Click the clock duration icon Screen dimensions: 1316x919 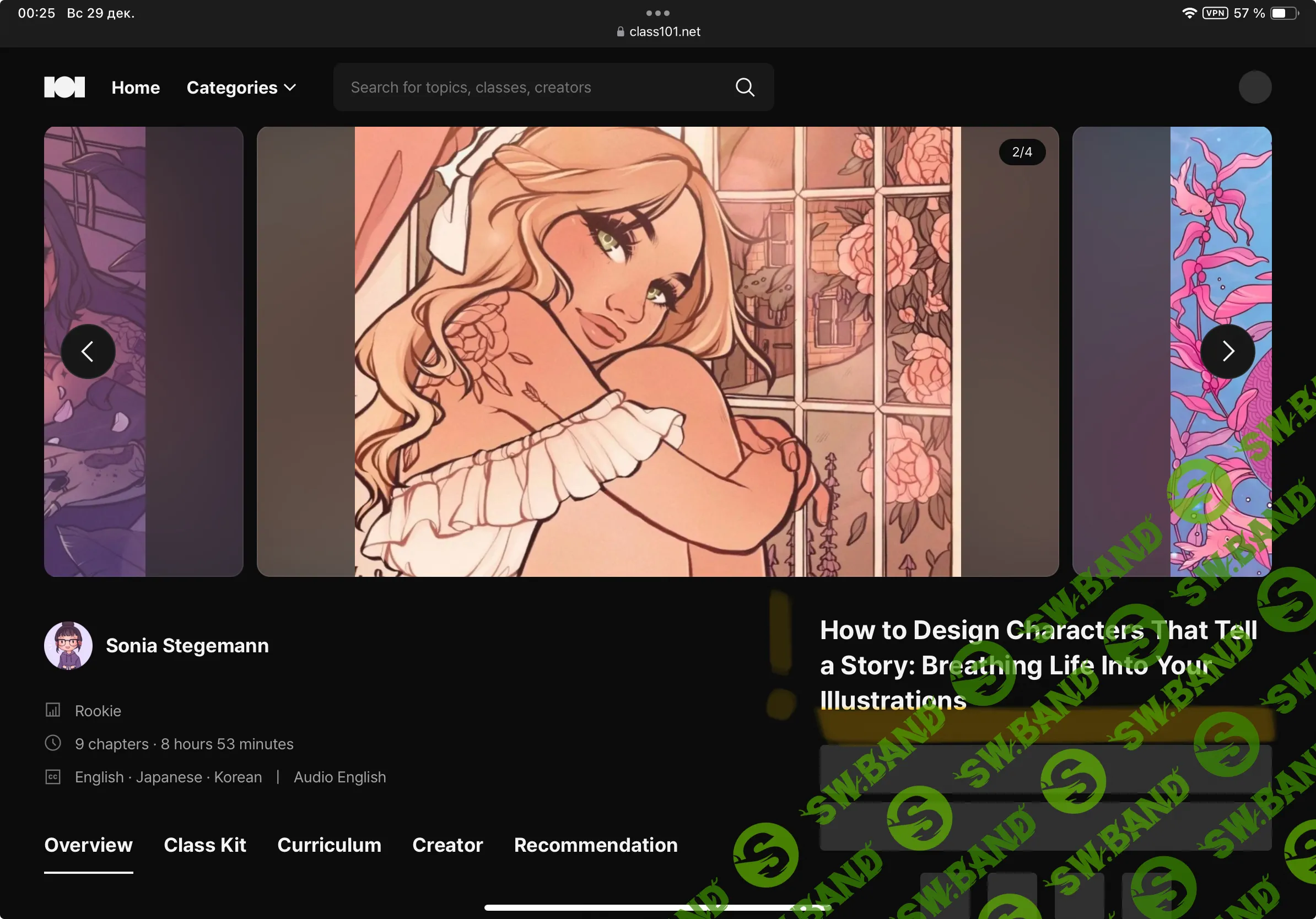[53, 743]
